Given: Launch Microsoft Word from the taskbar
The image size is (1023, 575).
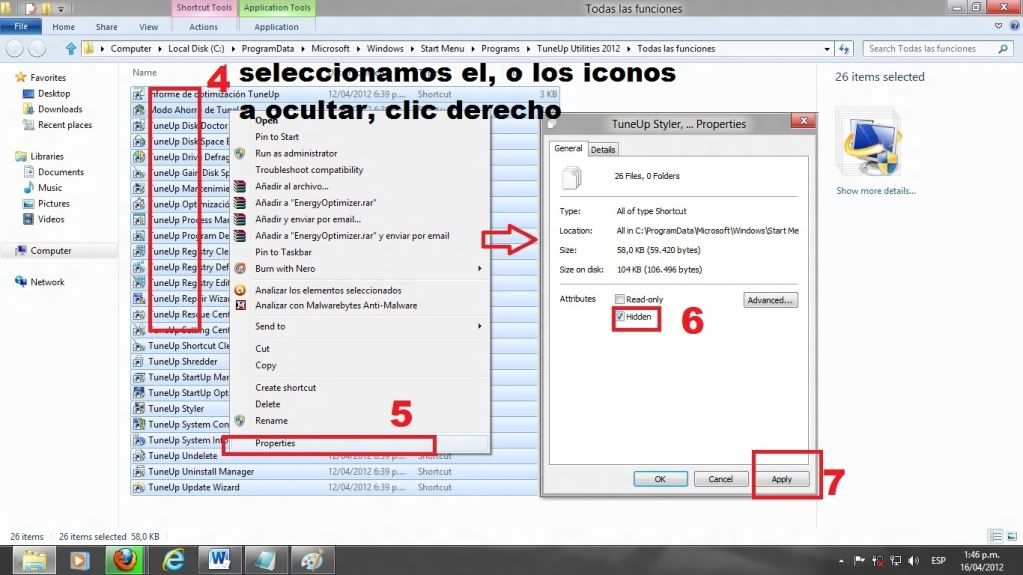Looking at the screenshot, I should (x=219, y=559).
